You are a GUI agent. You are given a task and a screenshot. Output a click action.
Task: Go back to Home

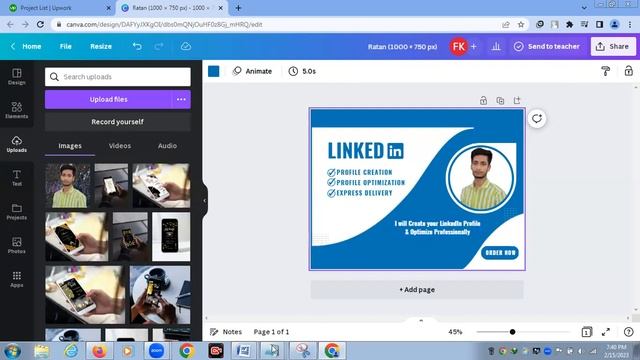coord(27,47)
